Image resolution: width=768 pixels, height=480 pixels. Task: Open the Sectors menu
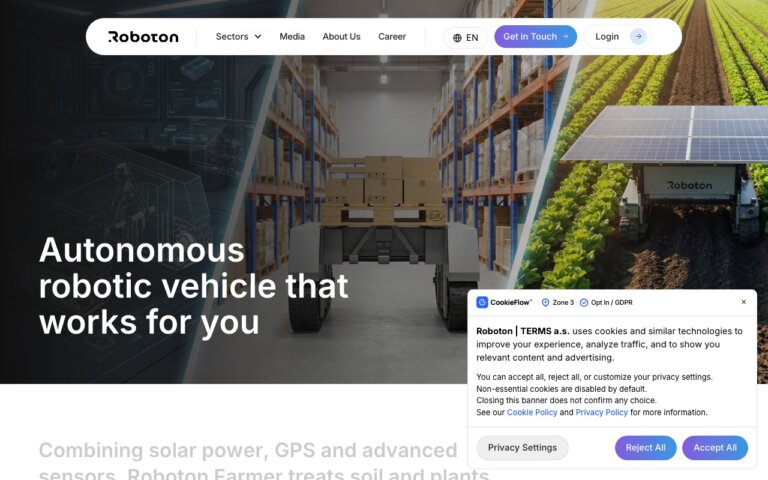[x=239, y=37]
